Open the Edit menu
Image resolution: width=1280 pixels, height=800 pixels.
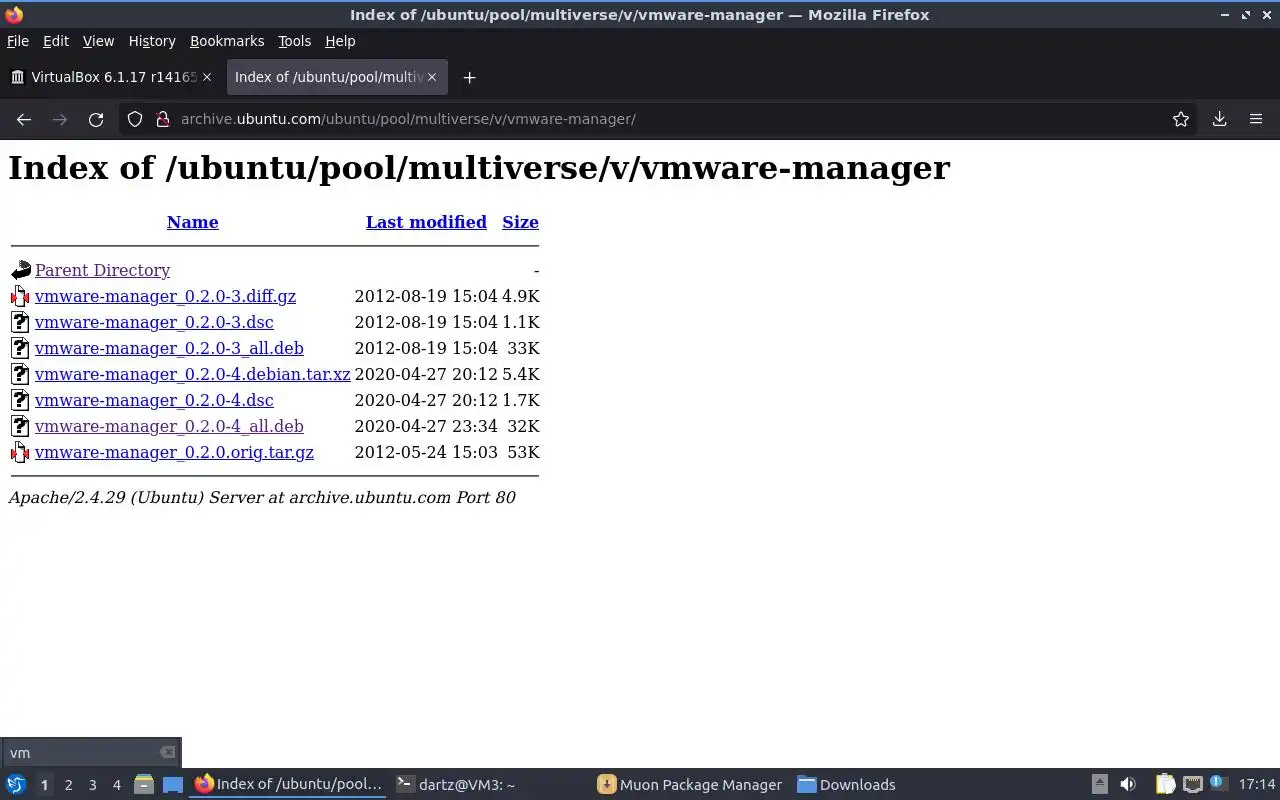pyautogui.click(x=56, y=41)
